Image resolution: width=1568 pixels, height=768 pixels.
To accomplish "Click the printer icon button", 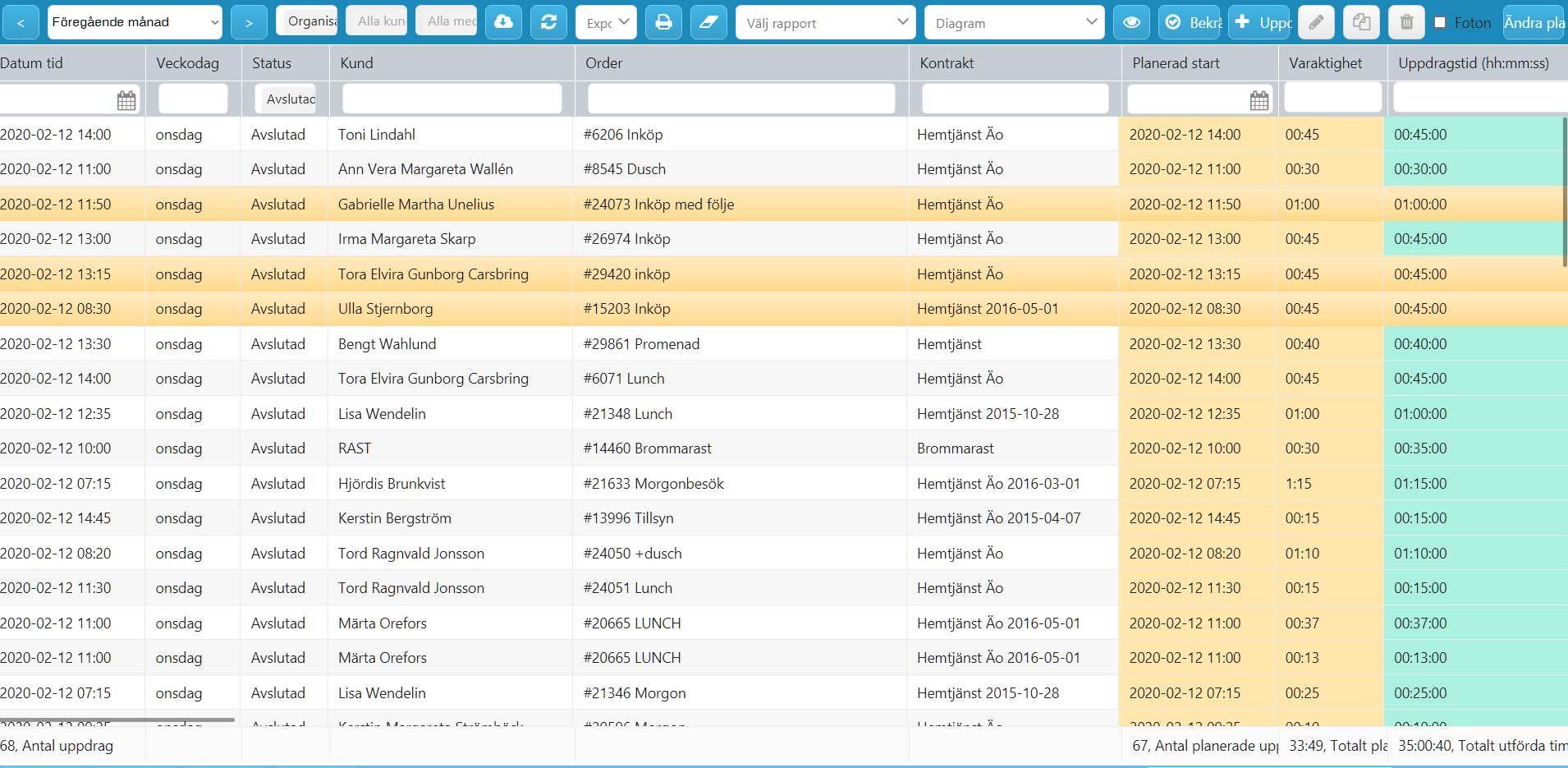I will (663, 22).
